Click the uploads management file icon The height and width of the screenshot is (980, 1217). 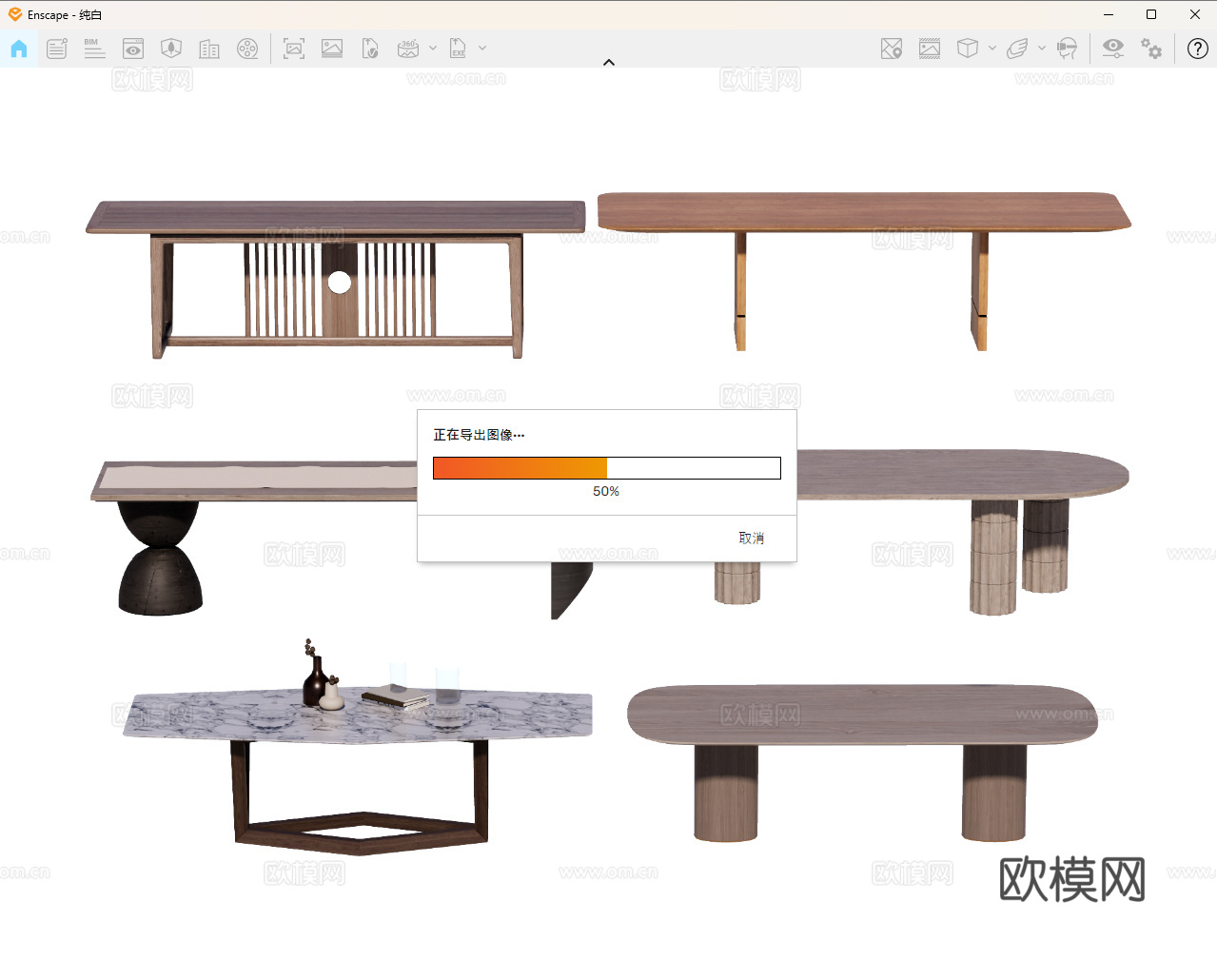370,49
